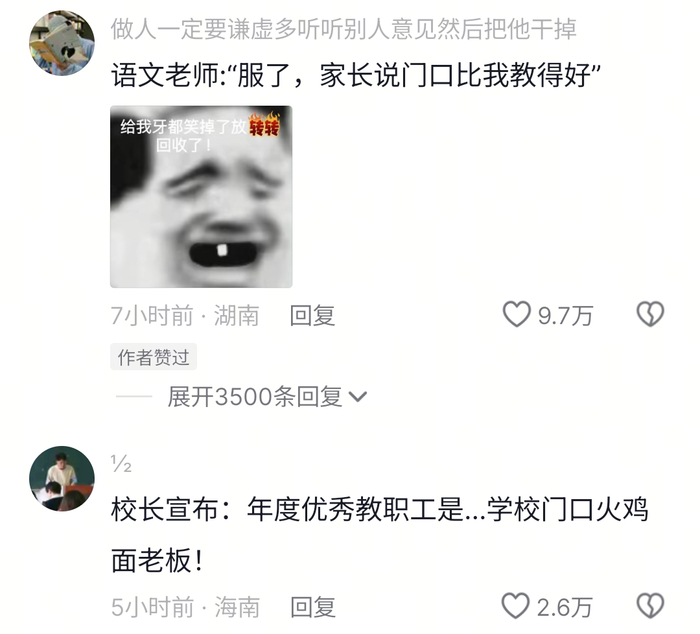
Task: Open the first commenter's avatar holding a book
Action: click(62, 43)
